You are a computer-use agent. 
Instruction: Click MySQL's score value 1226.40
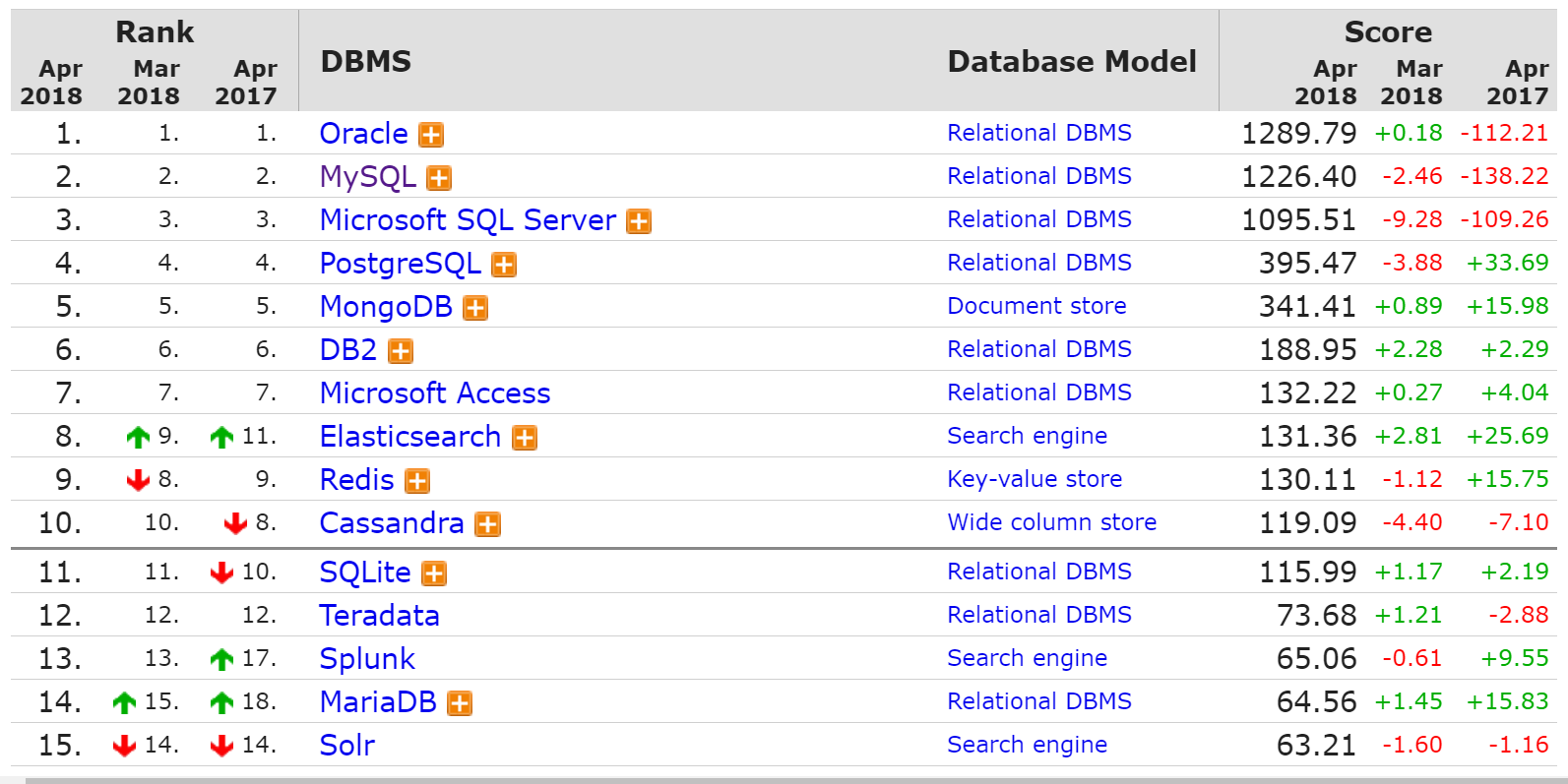[1298, 177]
